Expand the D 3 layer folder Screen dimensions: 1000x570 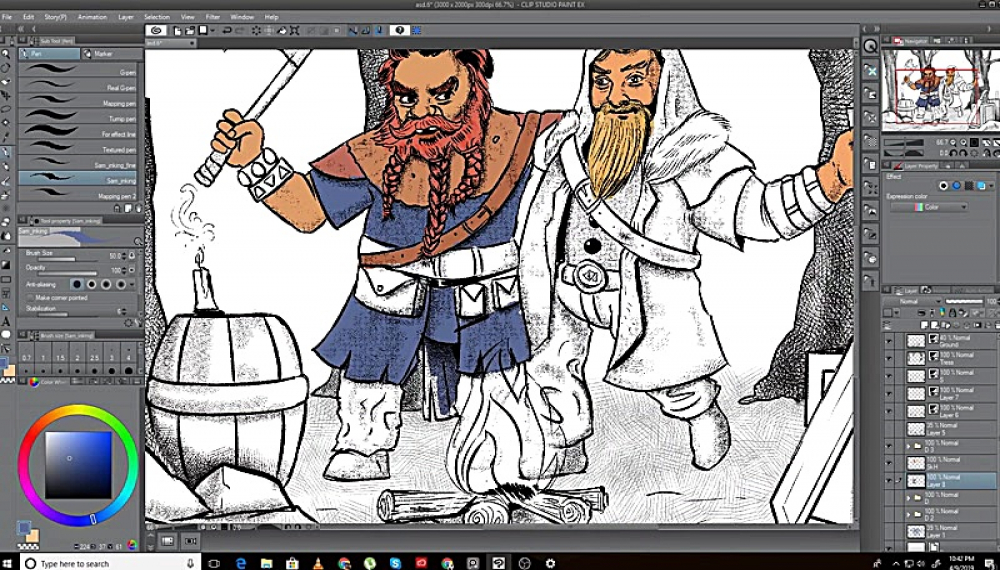[x=909, y=445]
